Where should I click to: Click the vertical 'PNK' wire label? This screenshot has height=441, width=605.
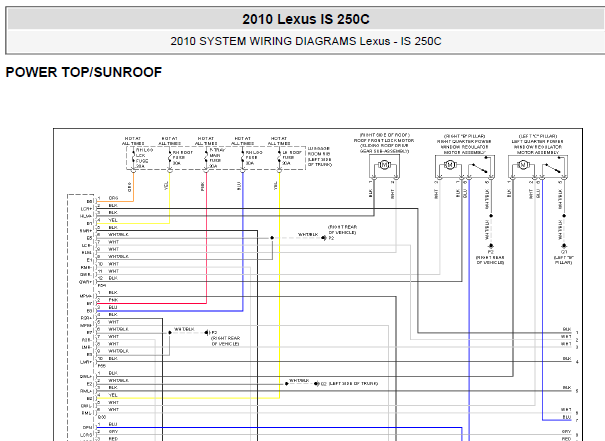(x=203, y=186)
